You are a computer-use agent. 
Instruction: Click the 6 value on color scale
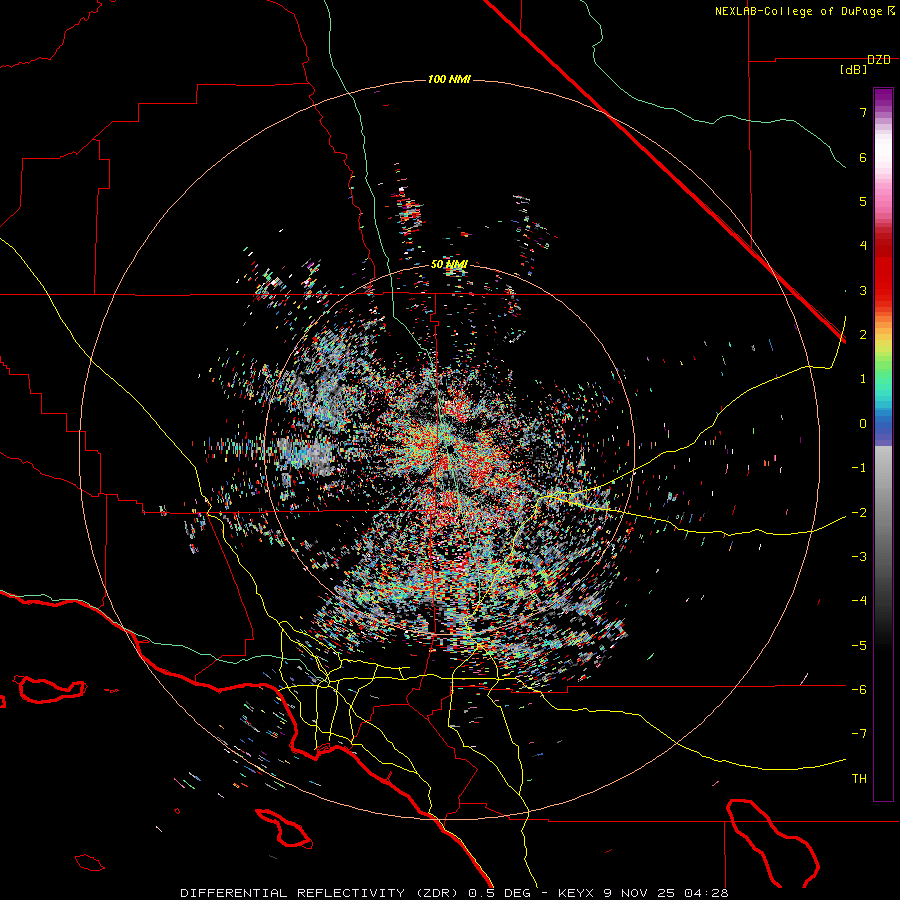(x=863, y=157)
